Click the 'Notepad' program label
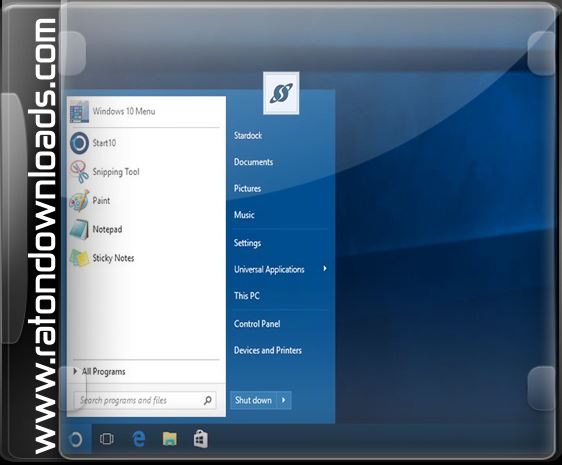Viewport: 562px width, 465px height. point(107,229)
